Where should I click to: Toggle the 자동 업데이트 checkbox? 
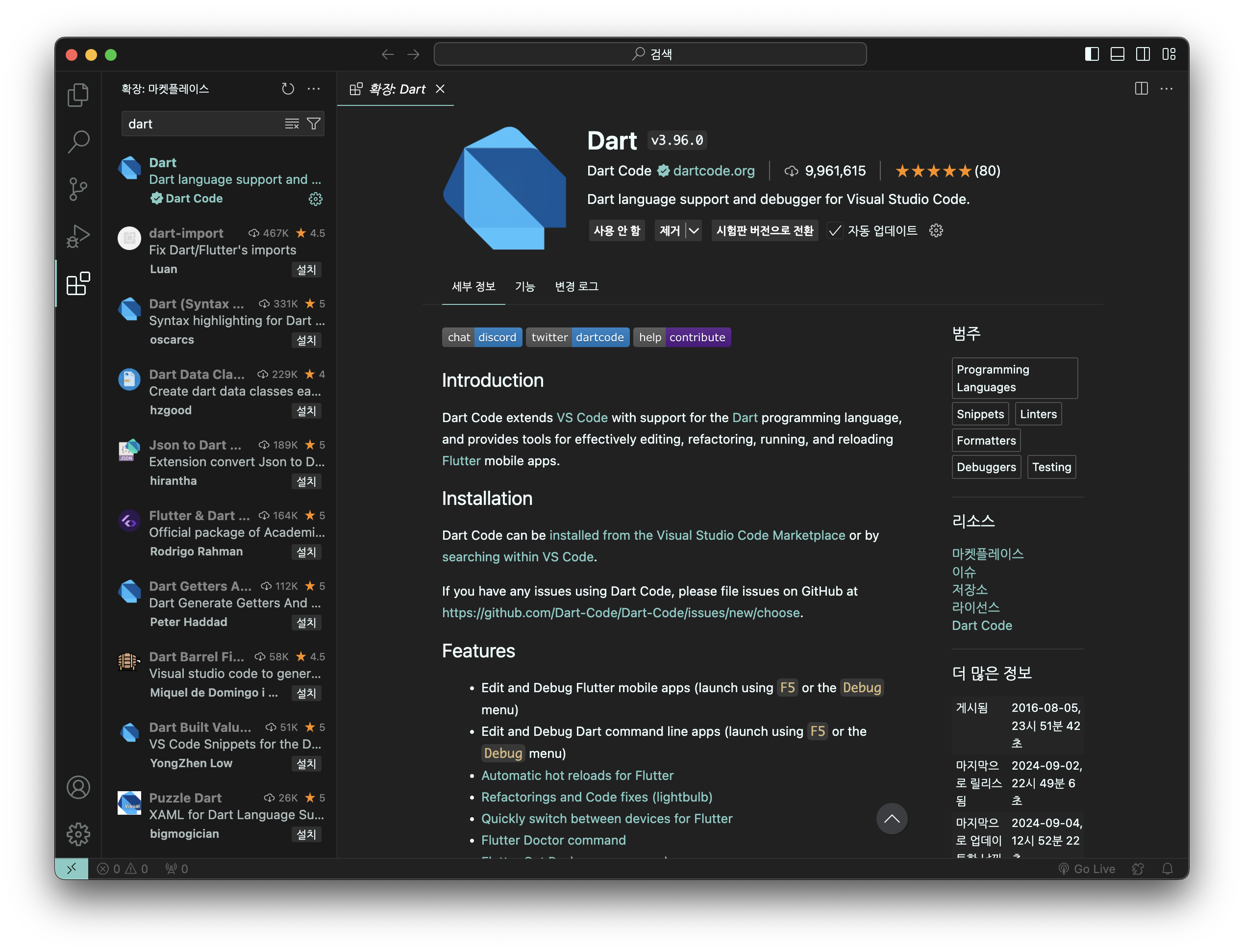pos(834,230)
